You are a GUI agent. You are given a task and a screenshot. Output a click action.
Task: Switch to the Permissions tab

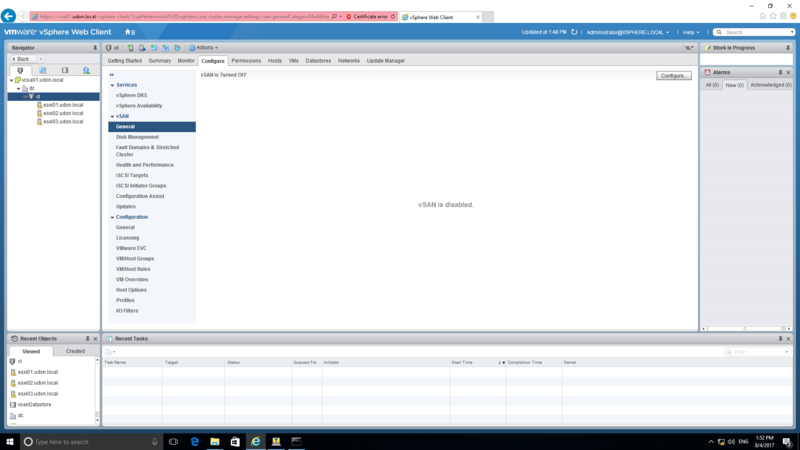246,61
